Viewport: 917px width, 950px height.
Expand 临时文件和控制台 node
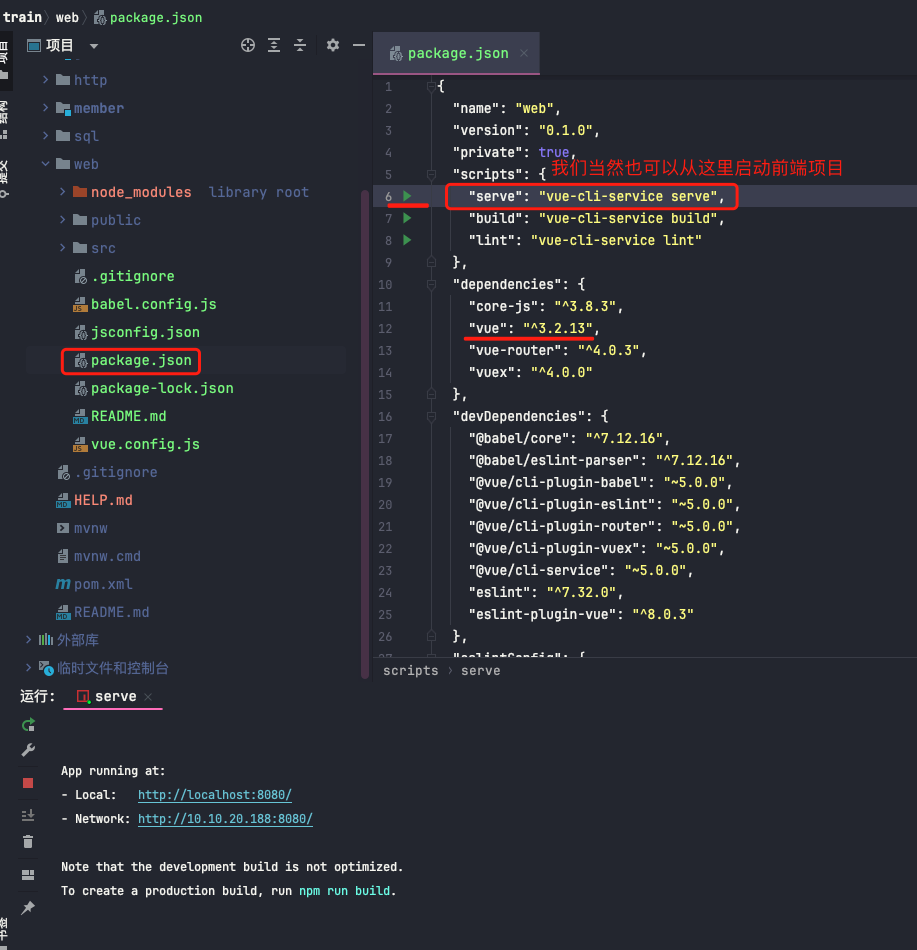[28, 667]
